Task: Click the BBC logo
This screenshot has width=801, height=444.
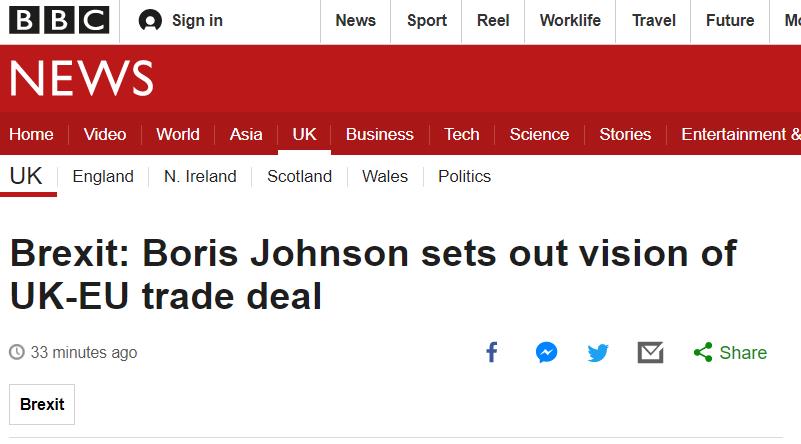Action: click(59, 20)
